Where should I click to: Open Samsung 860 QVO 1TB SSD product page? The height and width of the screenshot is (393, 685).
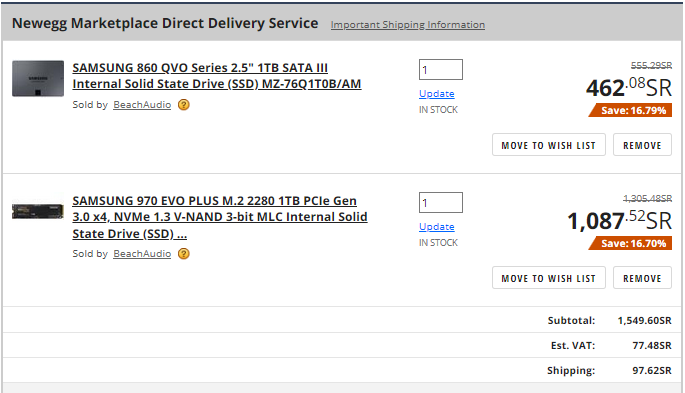pos(217,76)
